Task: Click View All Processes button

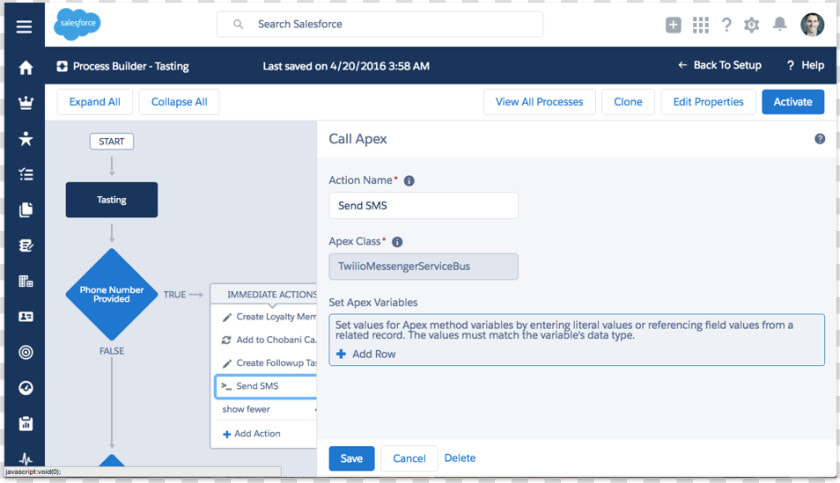Action: pos(539,102)
